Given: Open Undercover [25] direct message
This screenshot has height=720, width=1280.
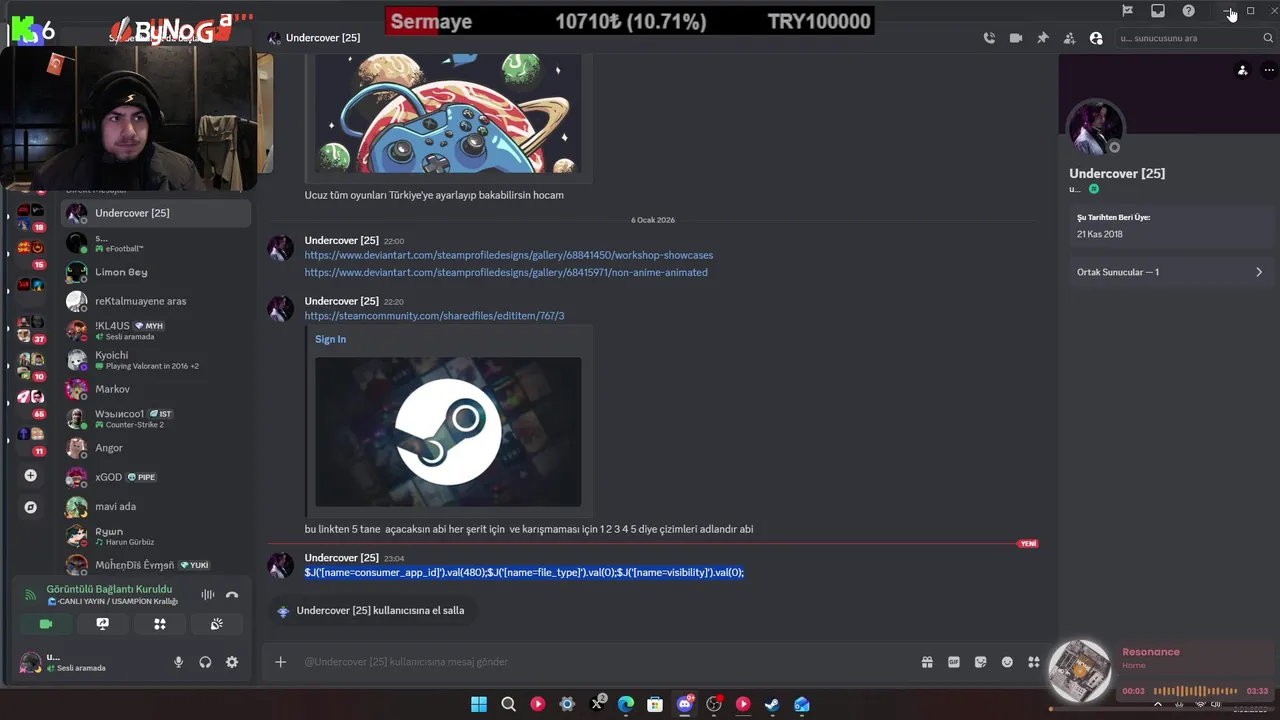Looking at the screenshot, I should 155,213.
